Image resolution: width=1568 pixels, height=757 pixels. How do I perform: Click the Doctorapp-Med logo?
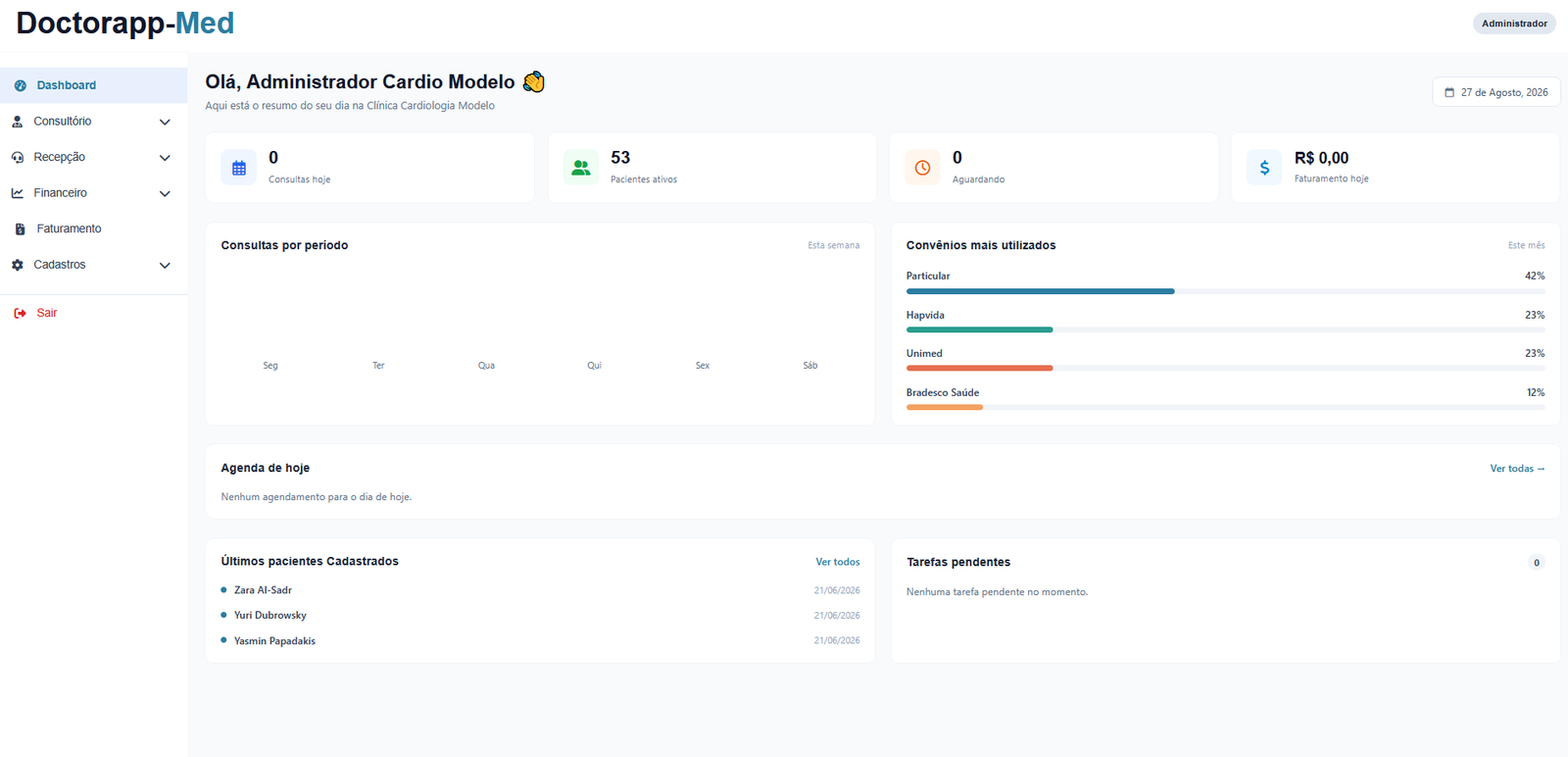coord(125,23)
